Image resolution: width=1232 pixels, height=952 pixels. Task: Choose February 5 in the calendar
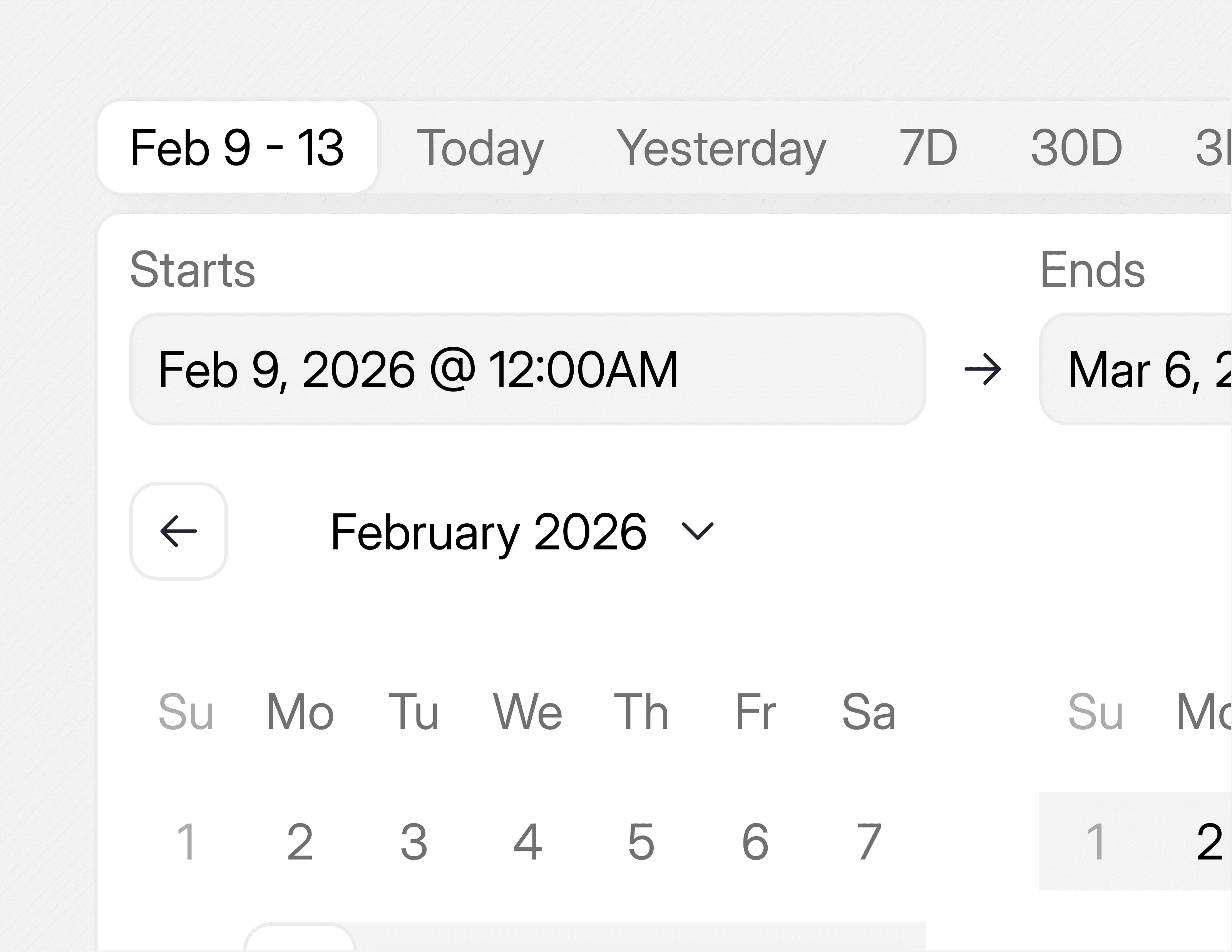(641, 842)
